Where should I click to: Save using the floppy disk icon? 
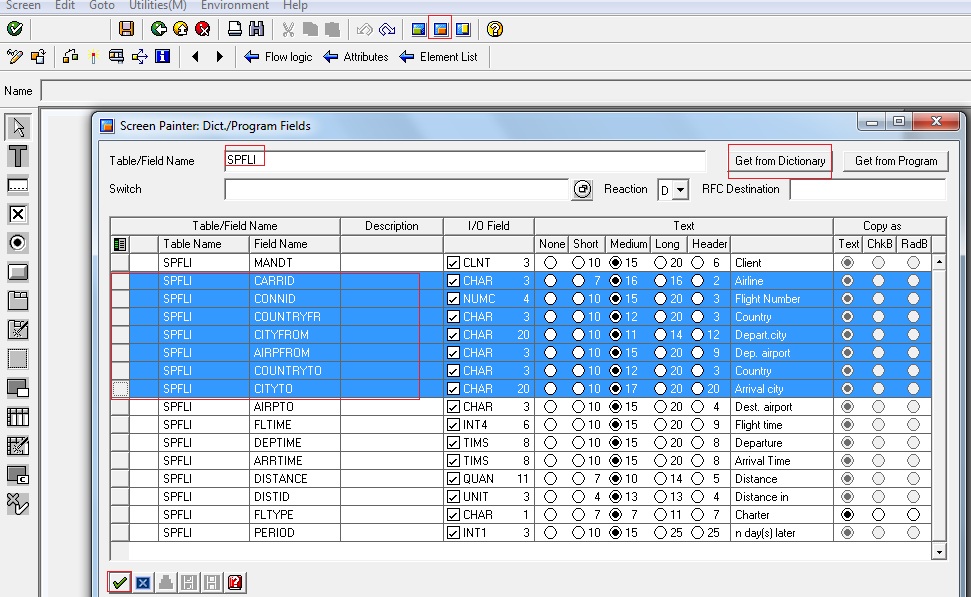(126, 28)
